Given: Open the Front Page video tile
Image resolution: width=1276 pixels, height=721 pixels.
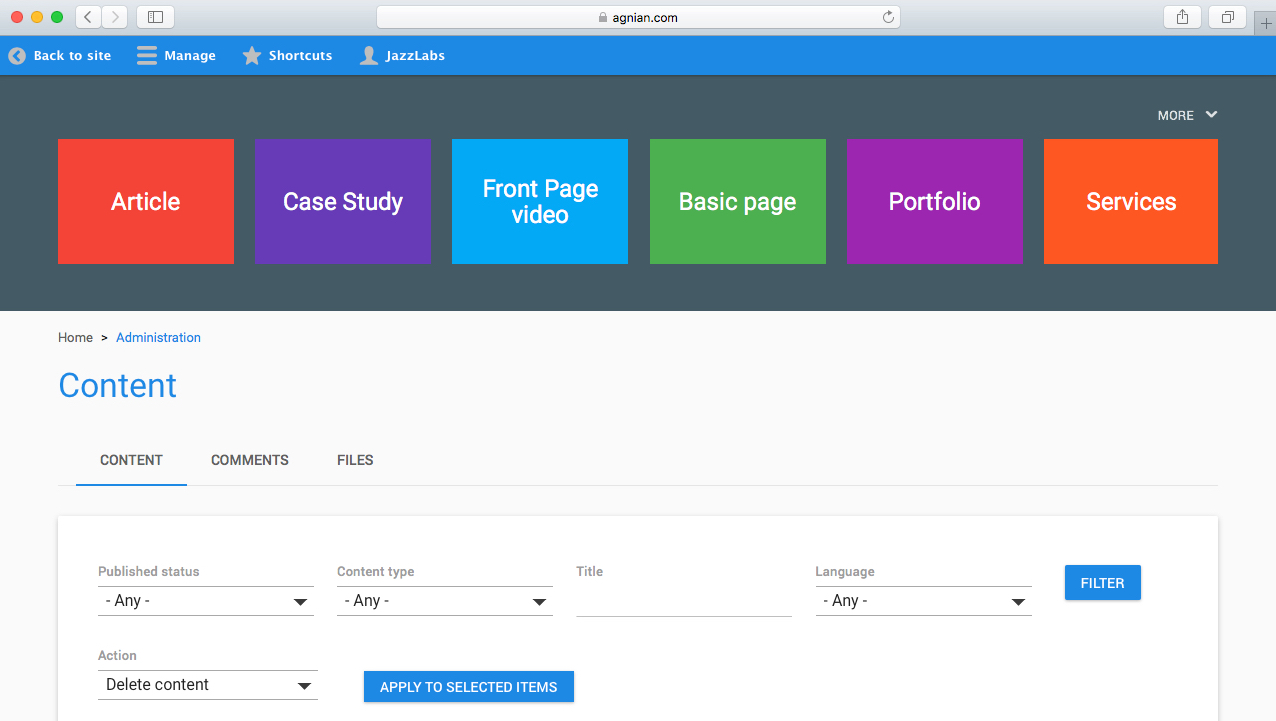Looking at the screenshot, I should [539, 201].
